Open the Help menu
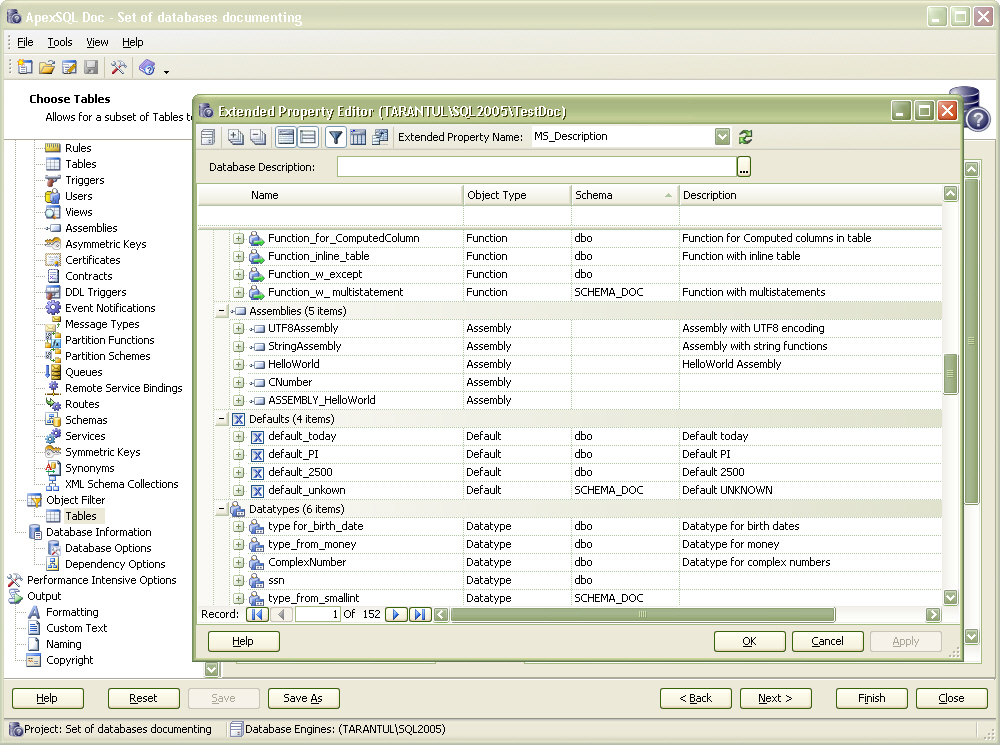 coord(133,42)
